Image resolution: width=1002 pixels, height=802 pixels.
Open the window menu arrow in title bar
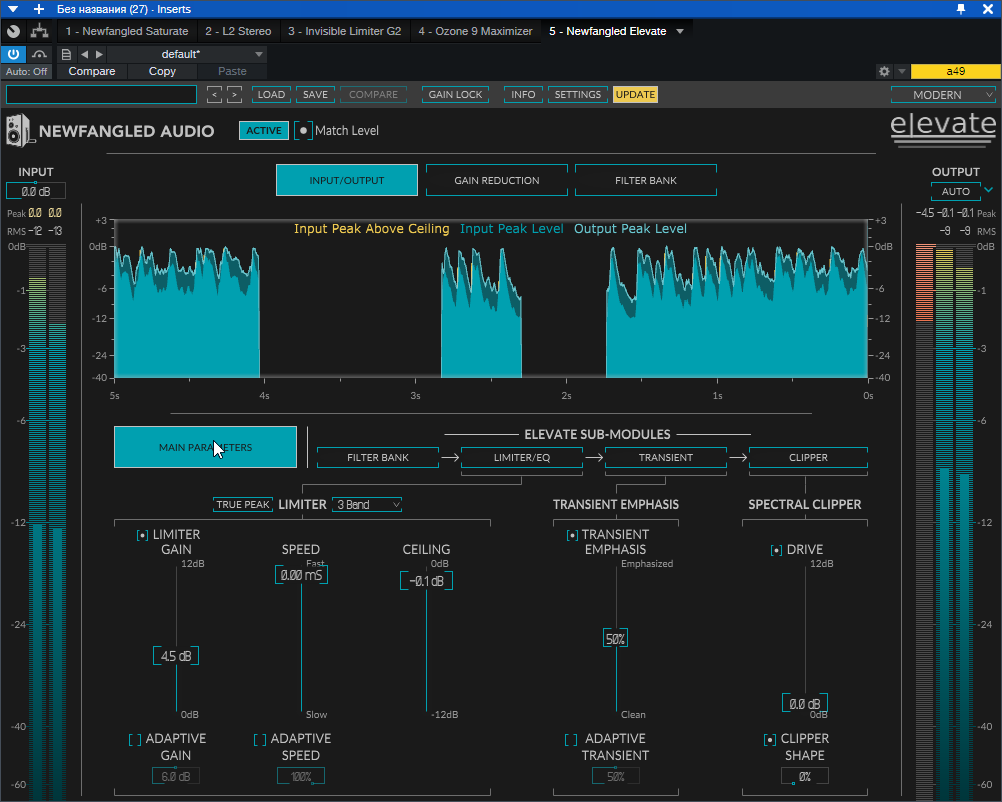pyautogui.click(x=13, y=9)
